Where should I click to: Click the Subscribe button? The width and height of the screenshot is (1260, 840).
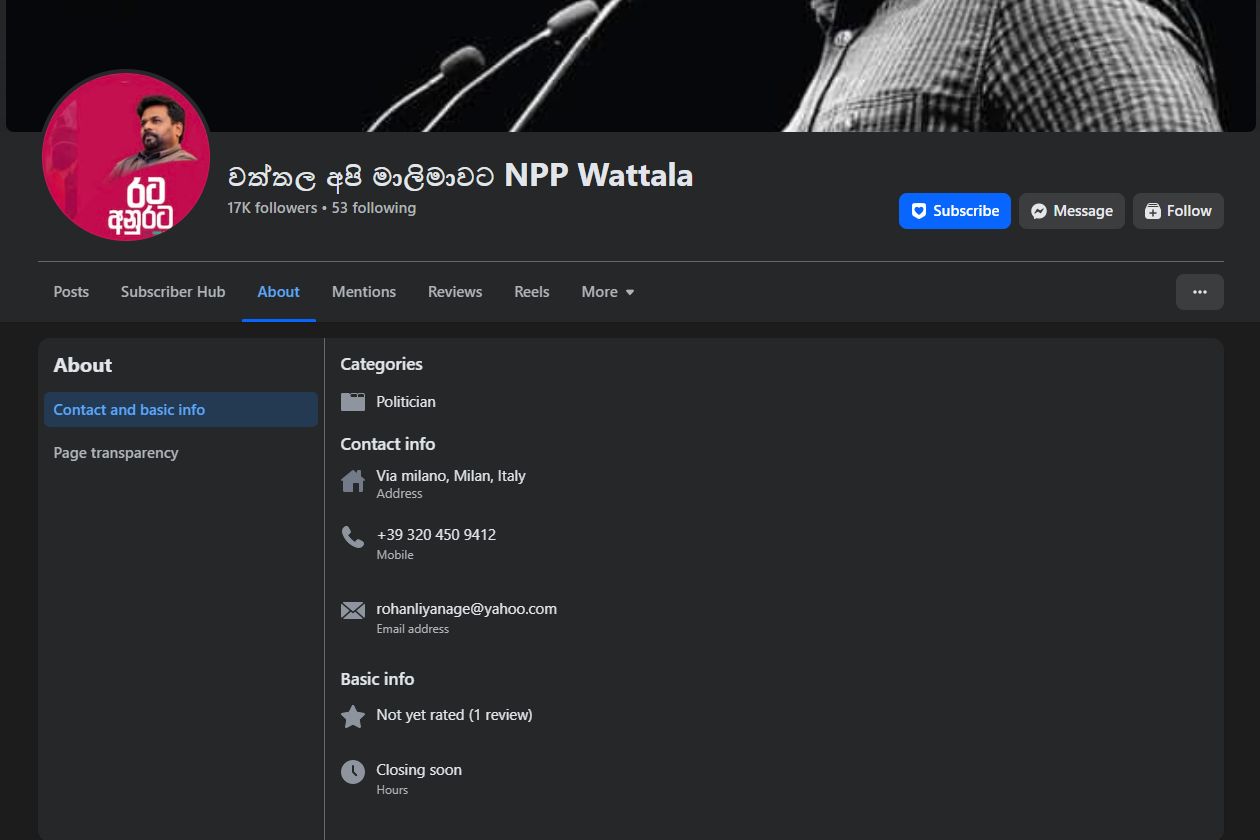pyautogui.click(x=955, y=211)
